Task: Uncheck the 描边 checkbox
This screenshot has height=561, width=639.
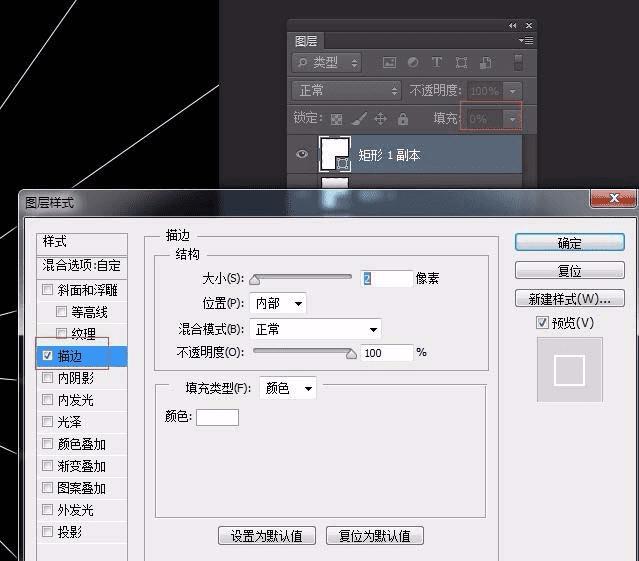Action: 47,356
